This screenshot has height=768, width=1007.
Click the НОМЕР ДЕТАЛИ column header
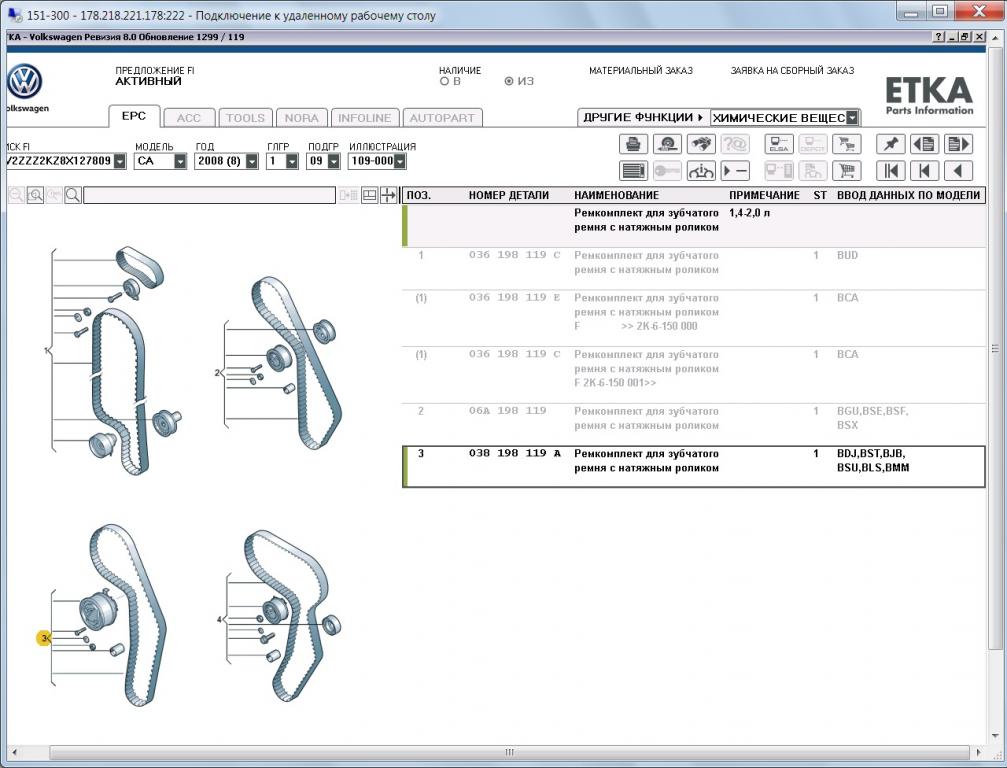(x=509, y=195)
